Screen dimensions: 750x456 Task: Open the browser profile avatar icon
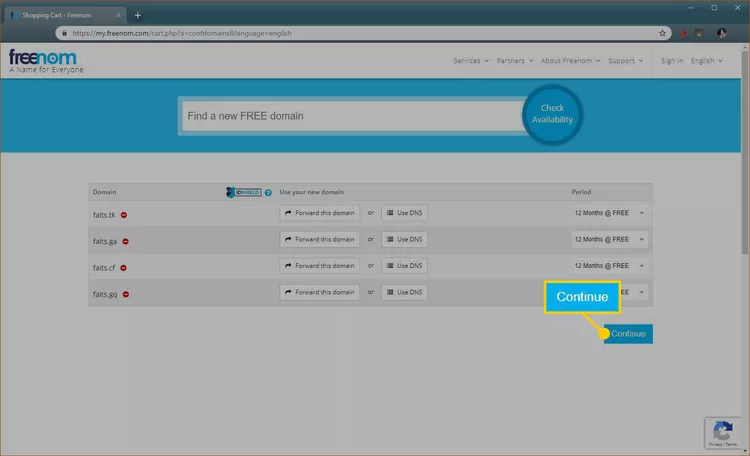[x=721, y=33]
